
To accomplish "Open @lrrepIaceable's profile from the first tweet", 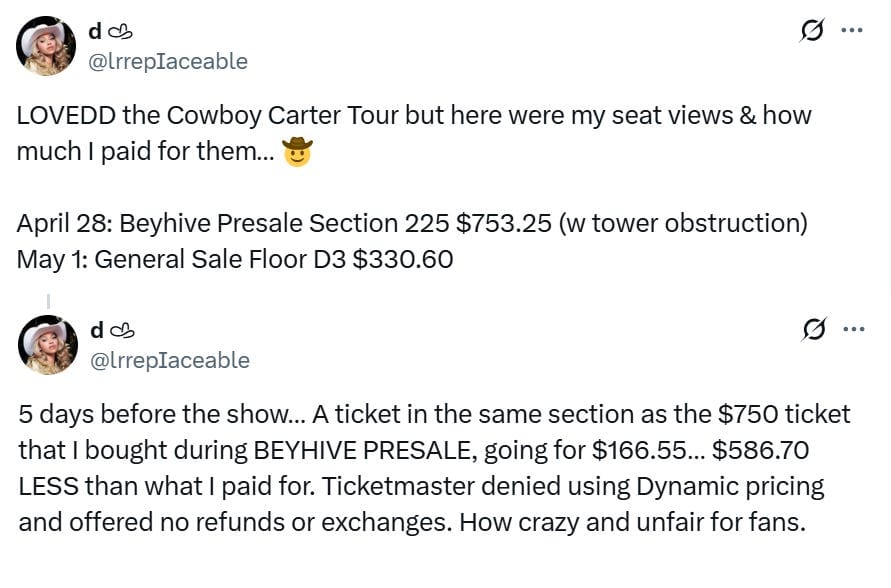I will click(x=169, y=61).
